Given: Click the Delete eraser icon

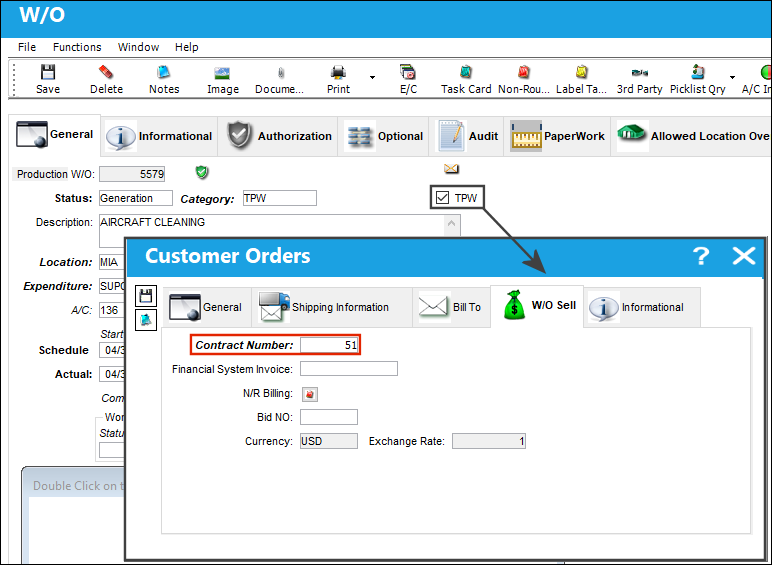Looking at the screenshot, I should click(106, 72).
